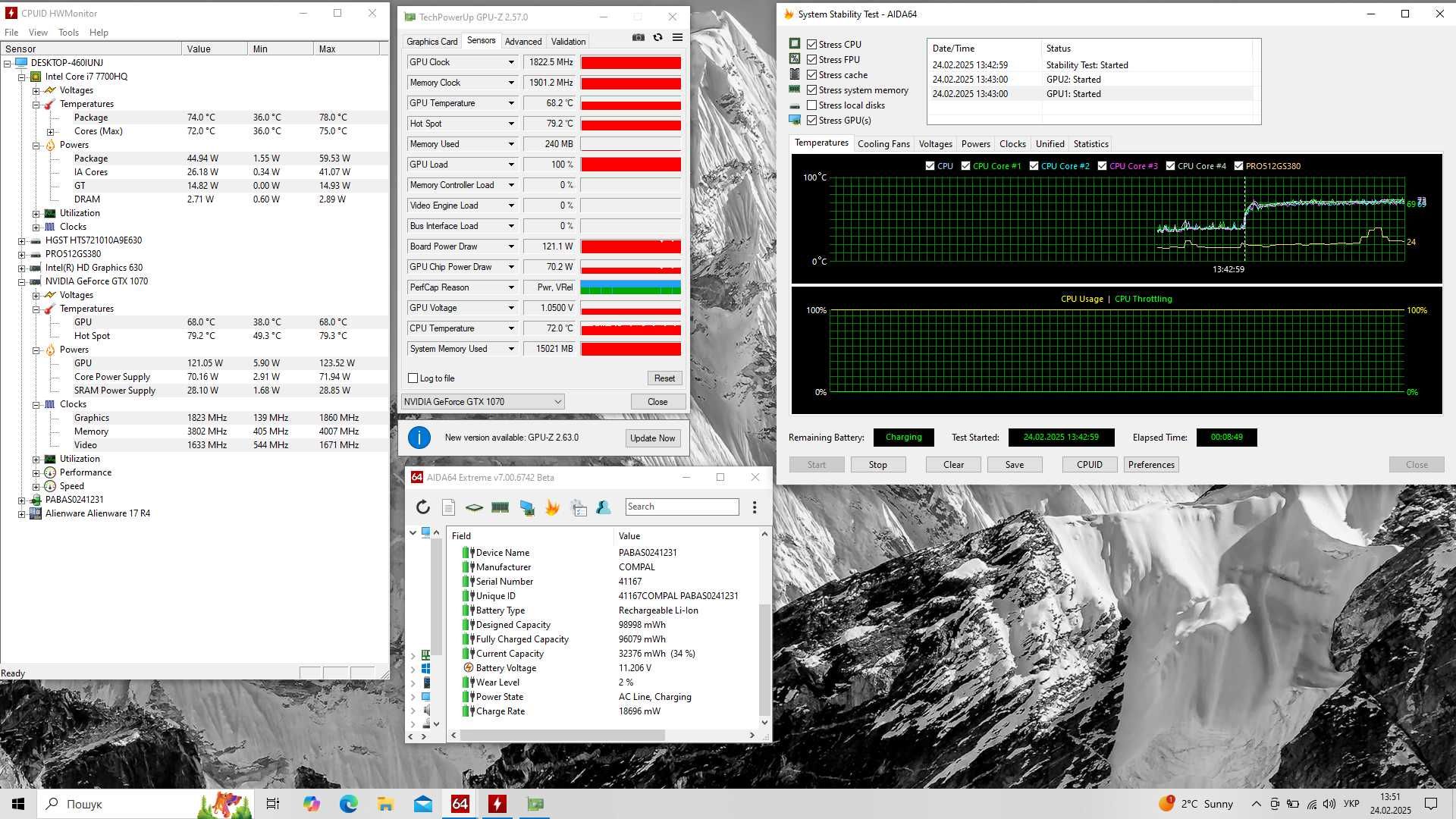Screen dimensions: 1456x819
Task: Collapse the NVIDIA GeForce GTX 1070 node in HWMonitor
Action: (22, 281)
